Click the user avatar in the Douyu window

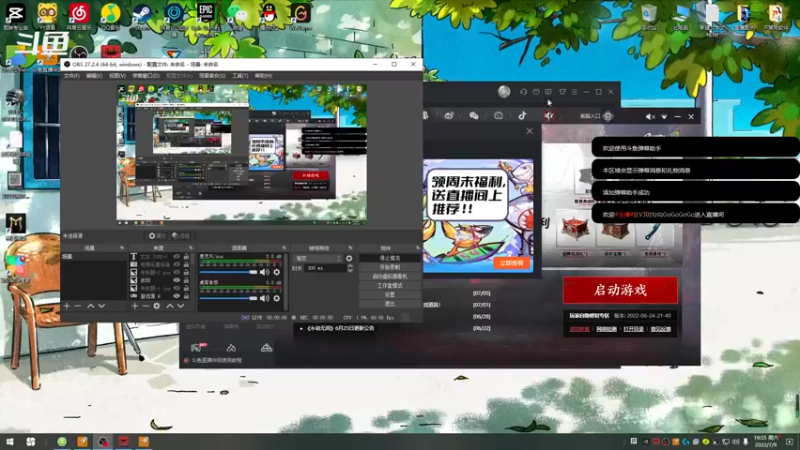[504, 91]
